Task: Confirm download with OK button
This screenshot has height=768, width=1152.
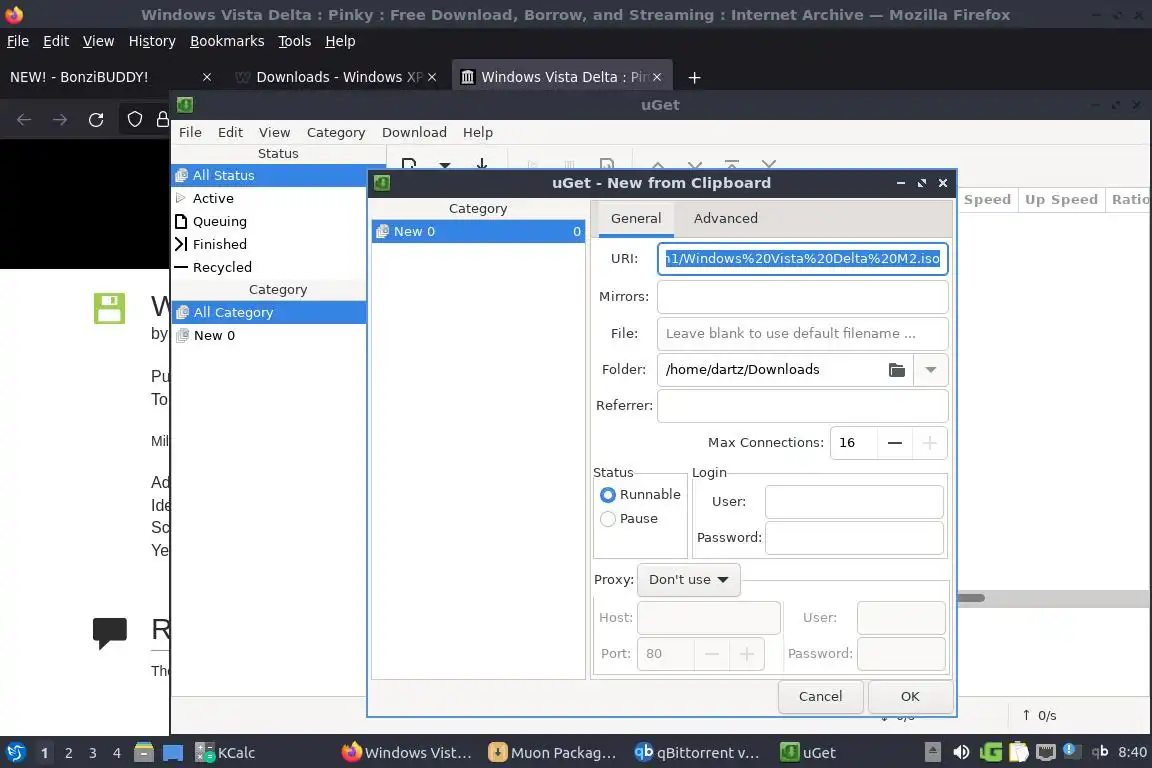Action: click(x=910, y=697)
